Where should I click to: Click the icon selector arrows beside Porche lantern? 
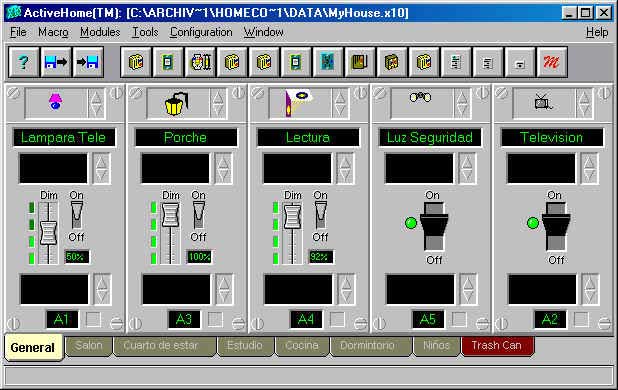point(218,103)
